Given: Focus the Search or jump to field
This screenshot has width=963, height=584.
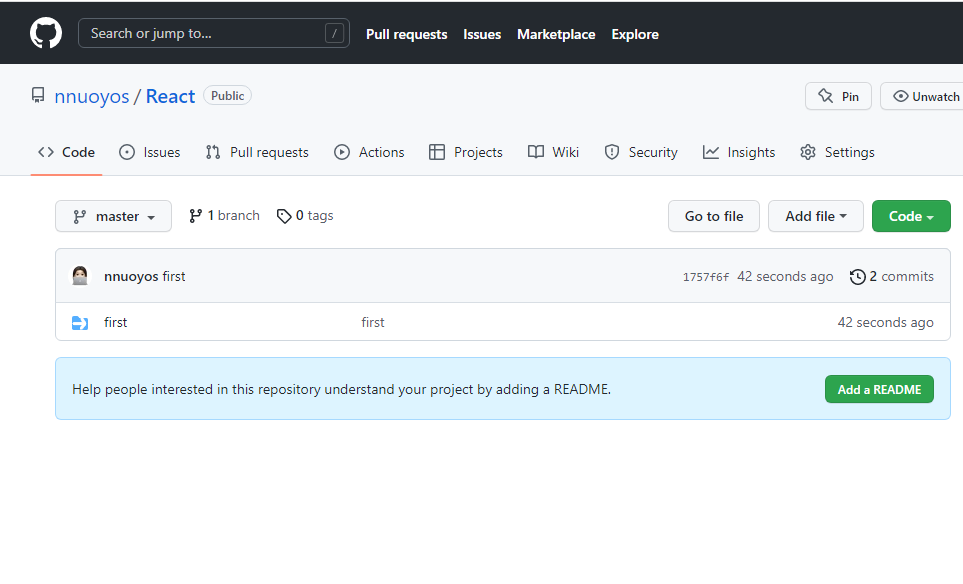Looking at the screenshot, I should (x=214, y=33).
